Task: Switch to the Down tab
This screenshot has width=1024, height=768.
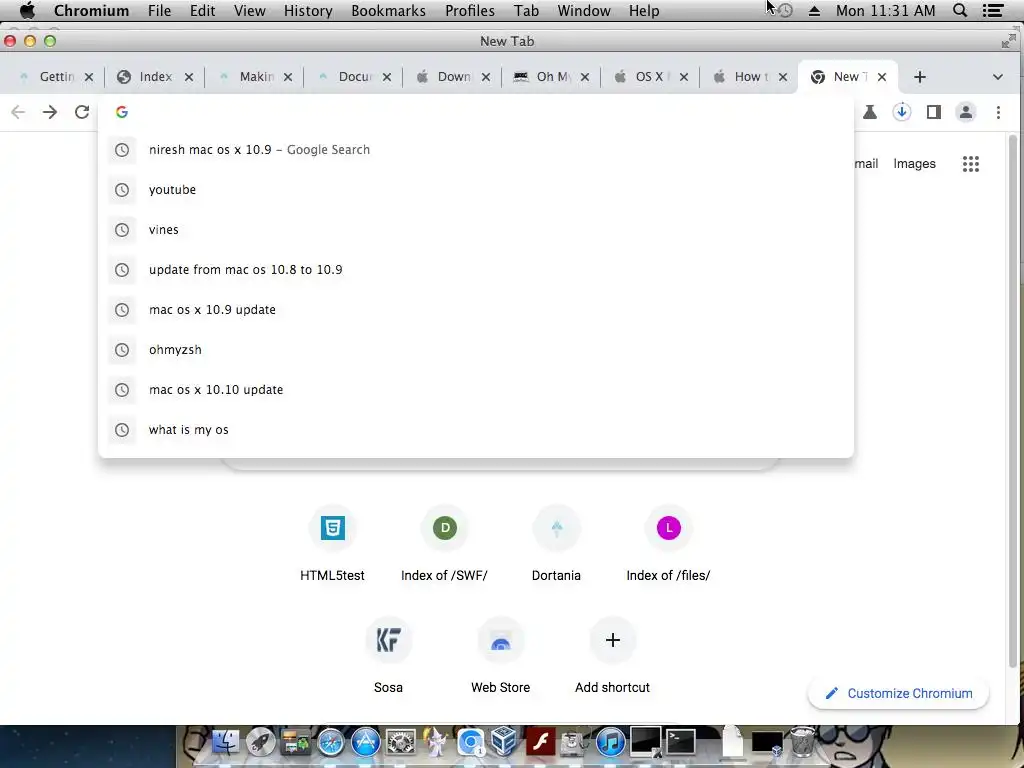Action: (x=453, y=77)
